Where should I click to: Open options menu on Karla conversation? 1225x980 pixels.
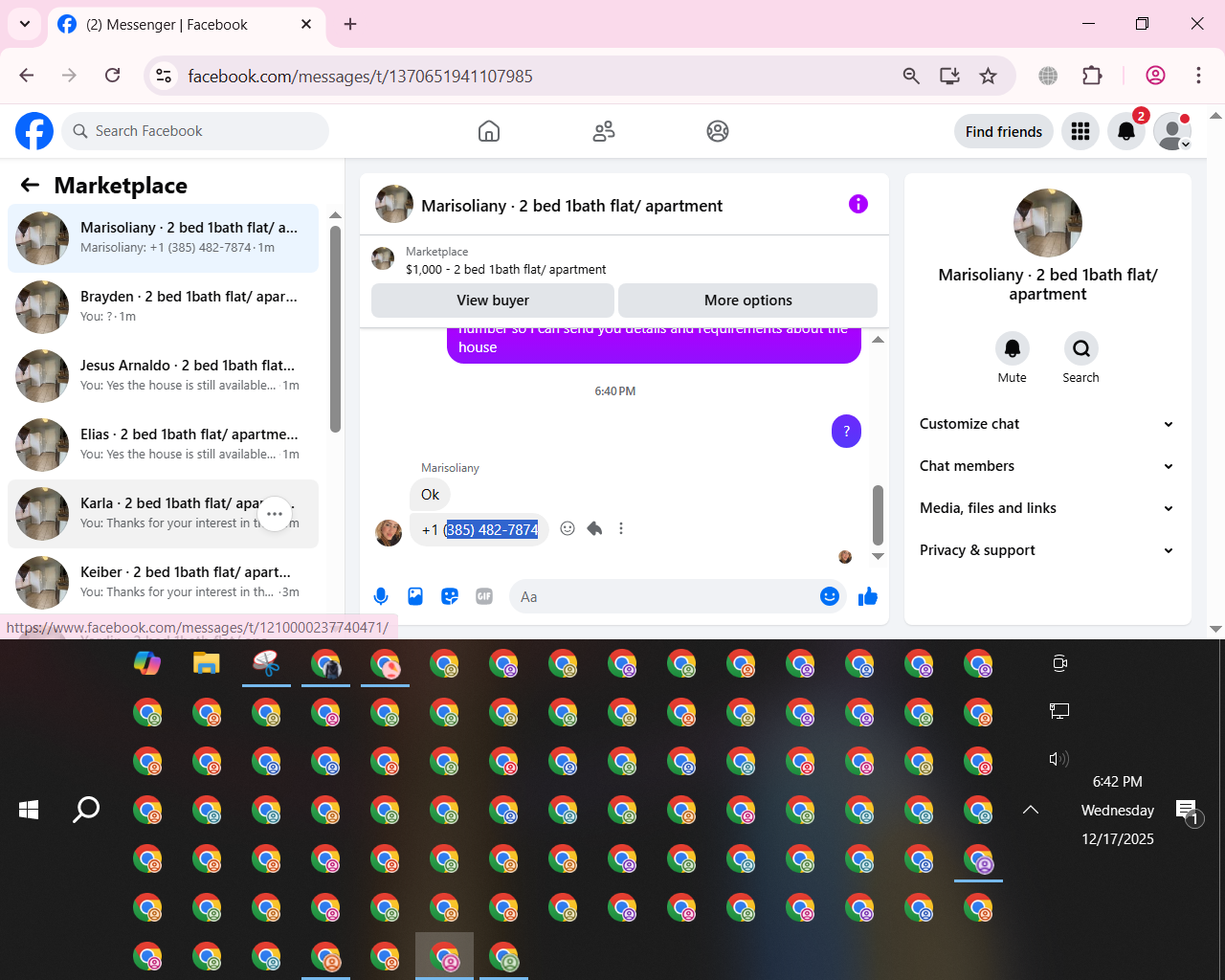coord(275,514)
